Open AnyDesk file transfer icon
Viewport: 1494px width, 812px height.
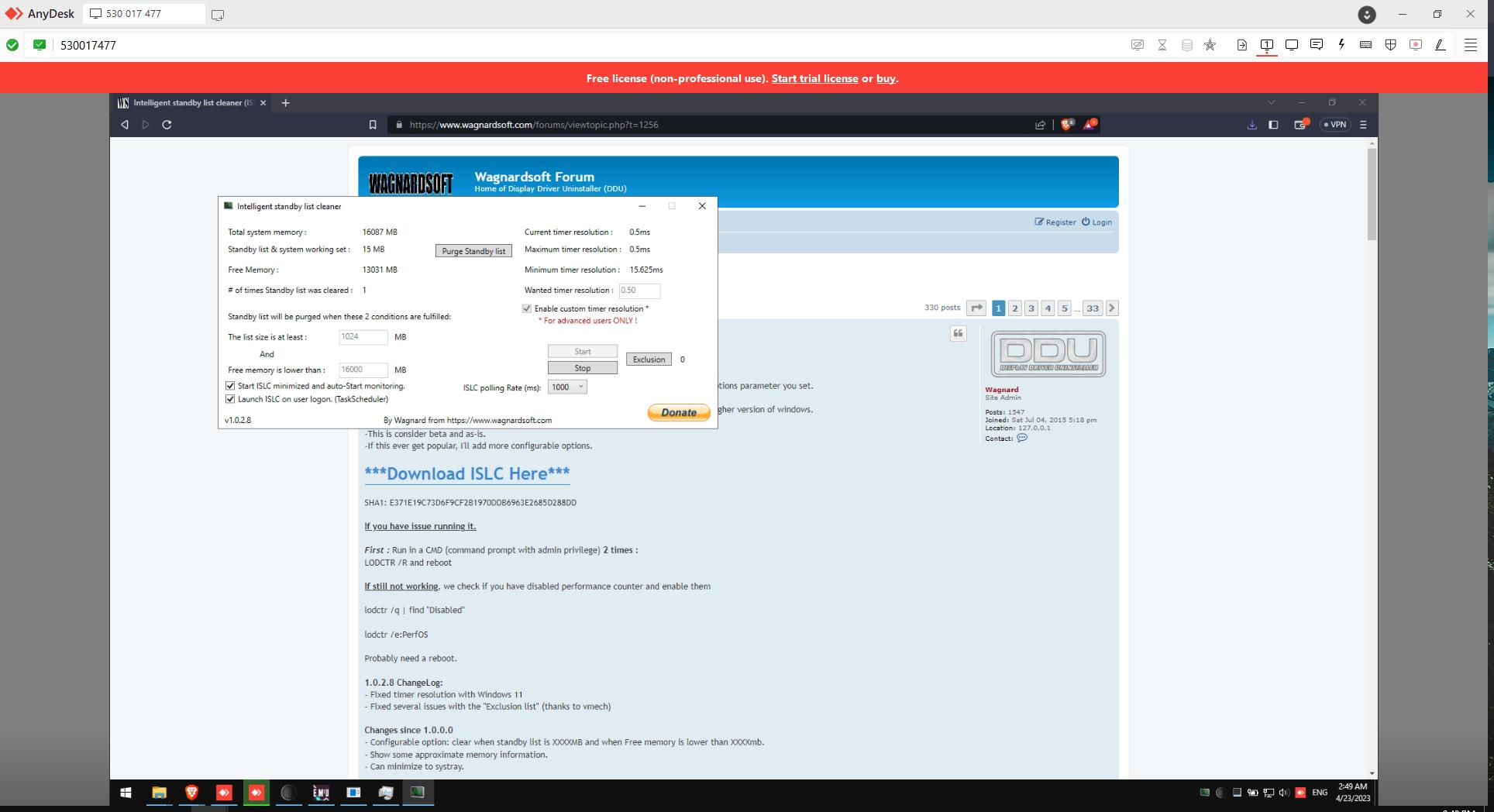click(1241, 45)
